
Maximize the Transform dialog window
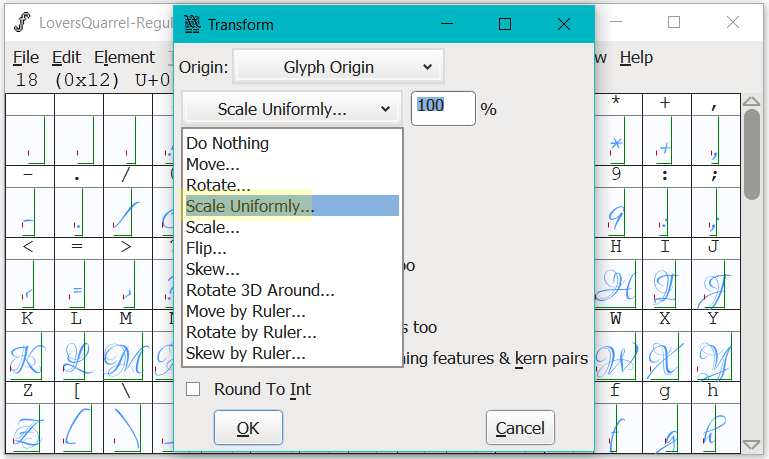click(x=505, y=24)
